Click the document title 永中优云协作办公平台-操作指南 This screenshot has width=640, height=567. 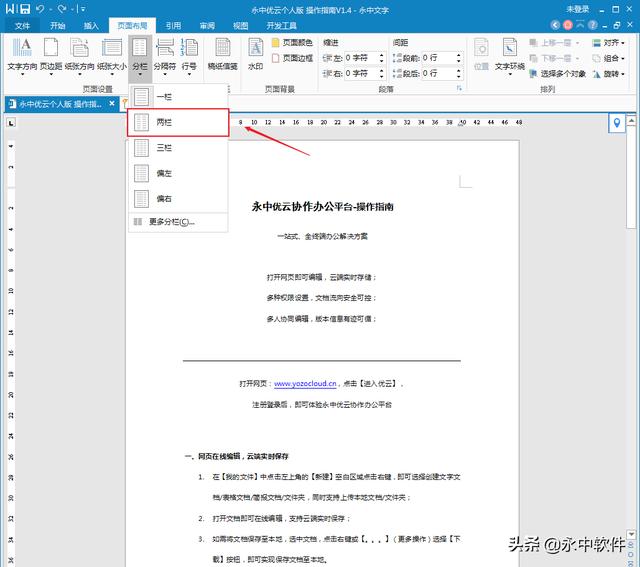(x=322, y=207)
